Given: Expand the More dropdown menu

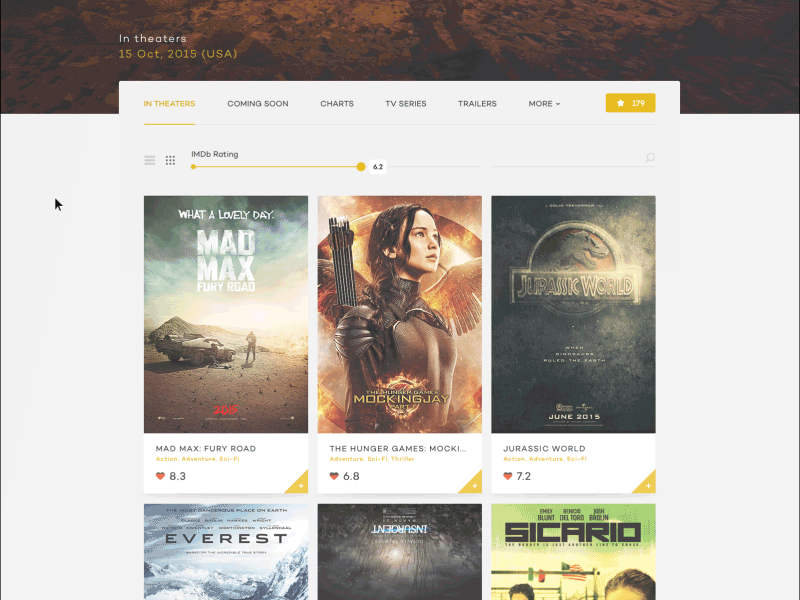Looking at the screenshot, I should (x=544, y=104).
